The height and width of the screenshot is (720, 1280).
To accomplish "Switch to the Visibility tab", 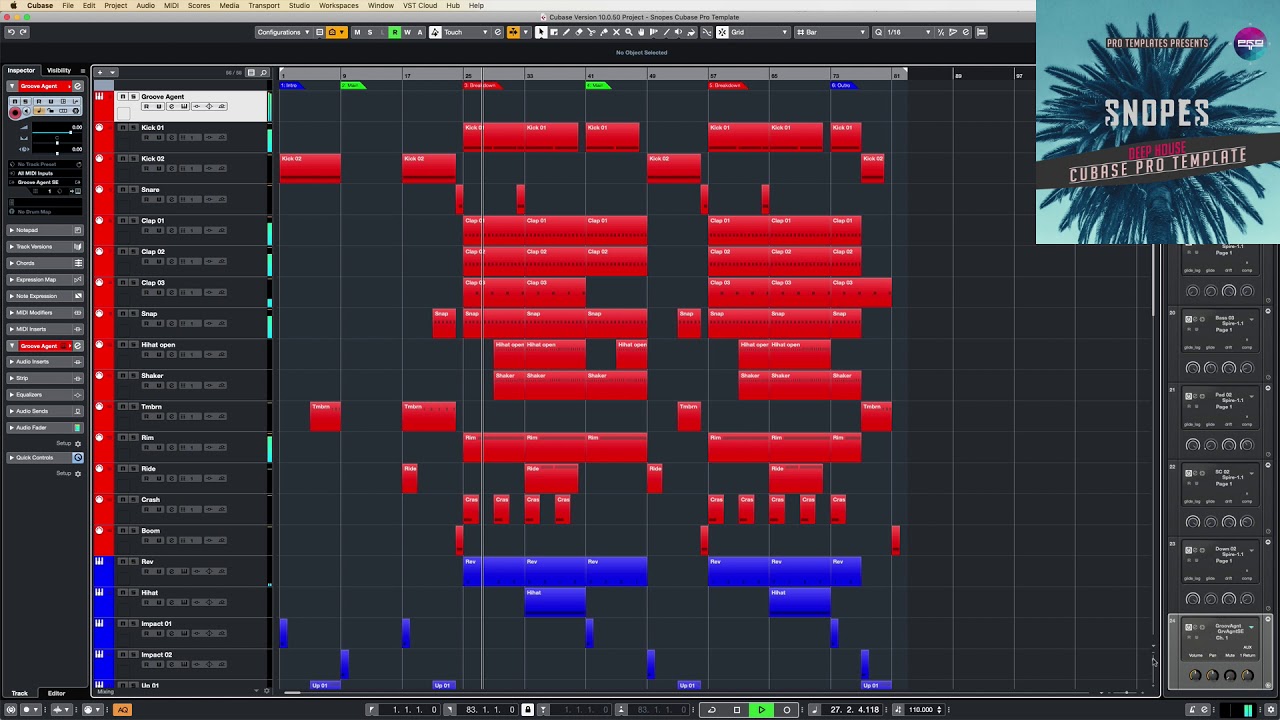I will (59, 70).
